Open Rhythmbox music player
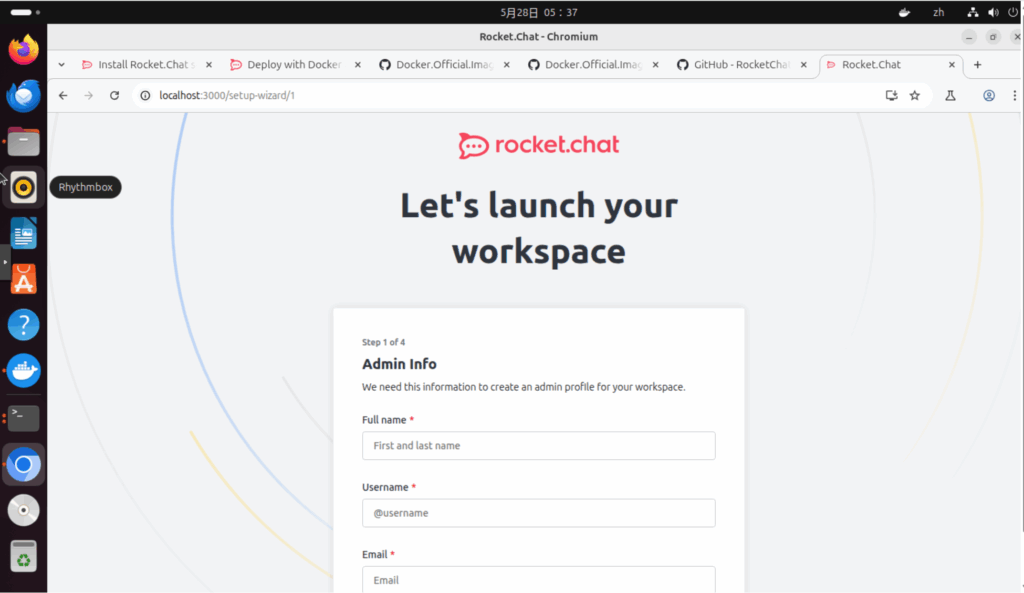 (x=24, y=187)
